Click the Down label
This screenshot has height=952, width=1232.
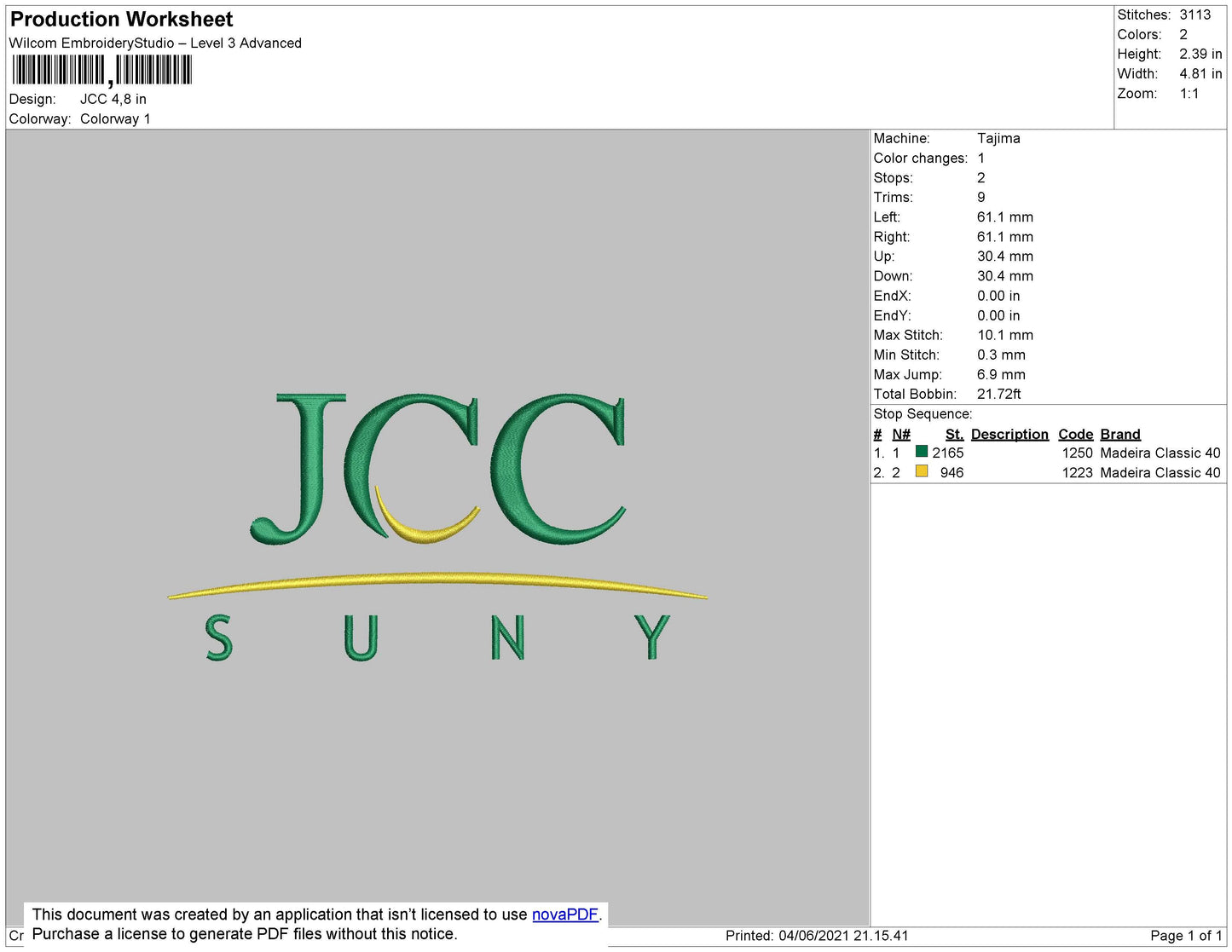893,275
